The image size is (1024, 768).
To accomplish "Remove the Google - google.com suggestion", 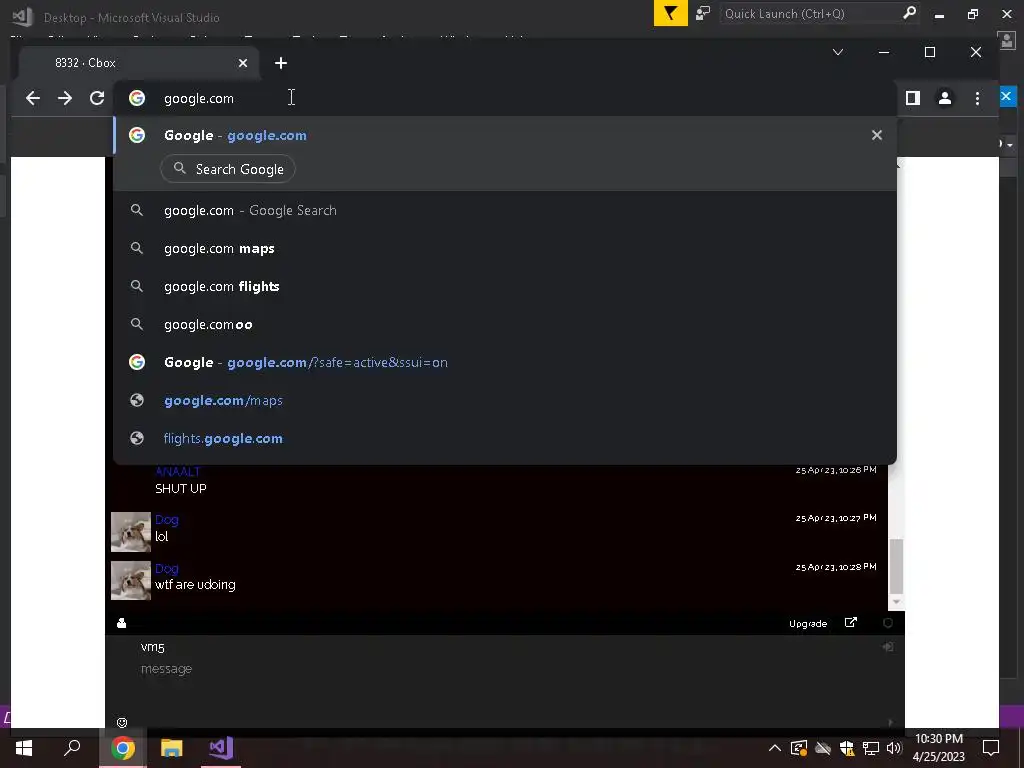I will pos(877,135).
